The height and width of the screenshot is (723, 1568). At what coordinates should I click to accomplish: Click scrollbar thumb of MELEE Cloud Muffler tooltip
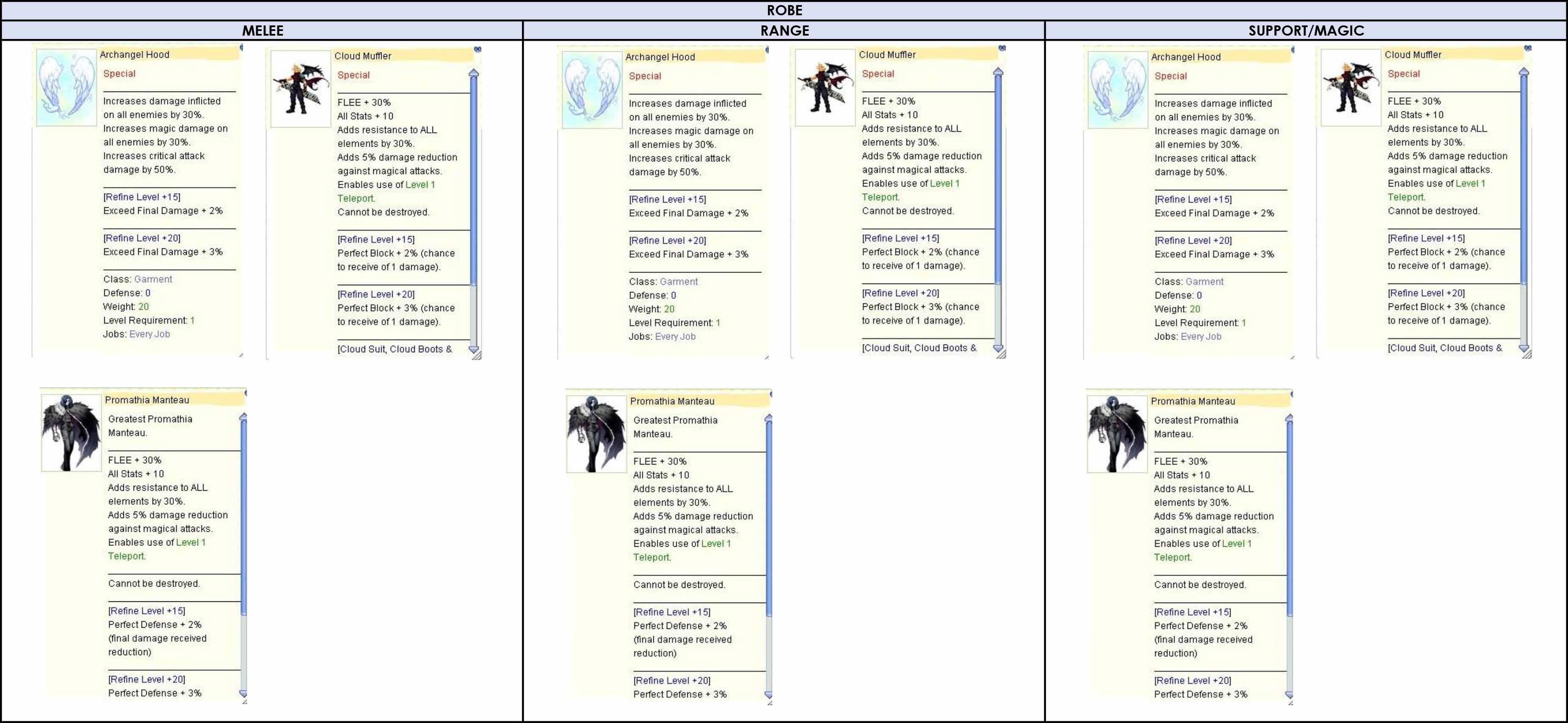pos(474,181)
